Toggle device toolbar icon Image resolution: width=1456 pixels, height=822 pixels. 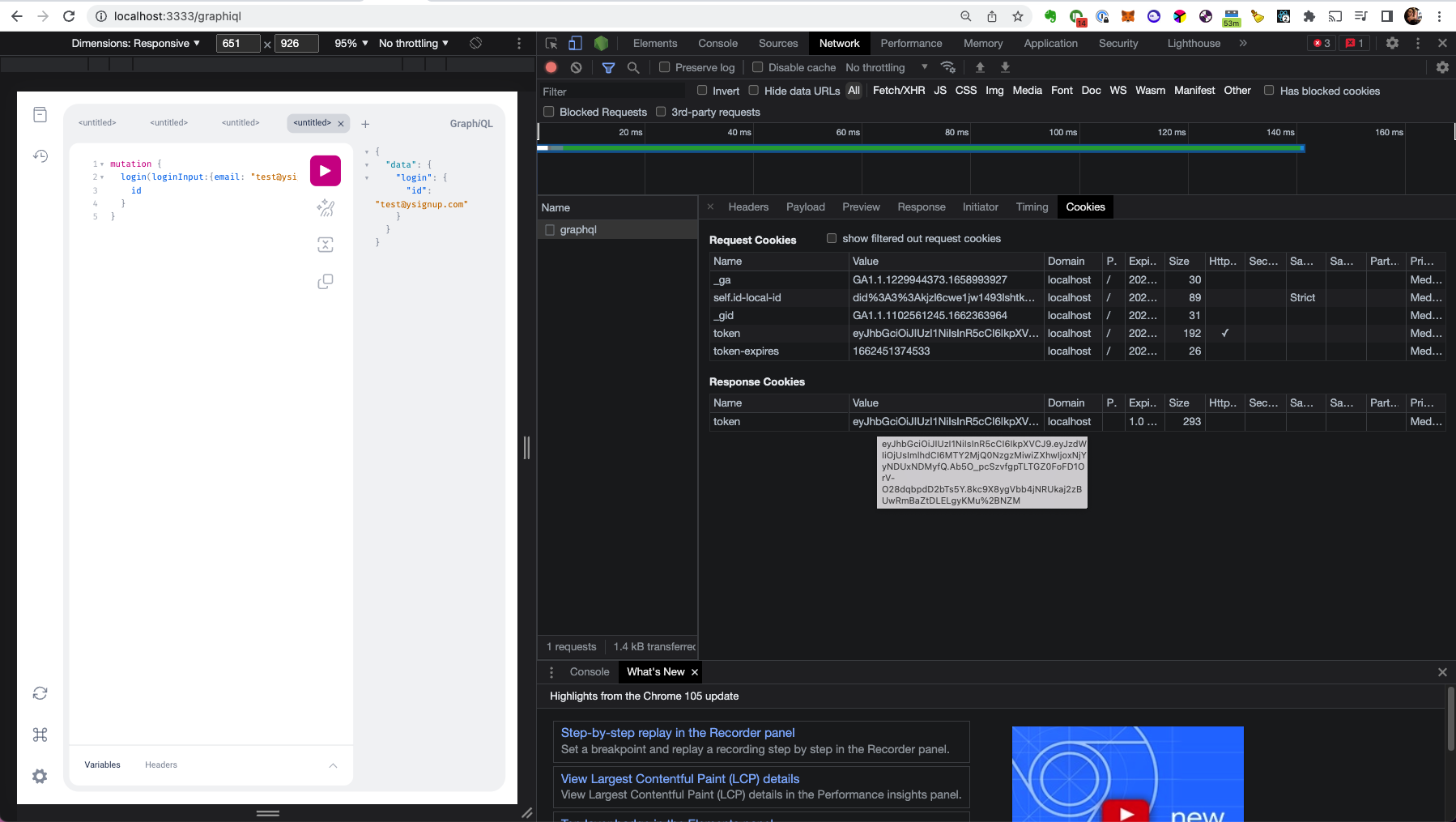click(575, 43)
